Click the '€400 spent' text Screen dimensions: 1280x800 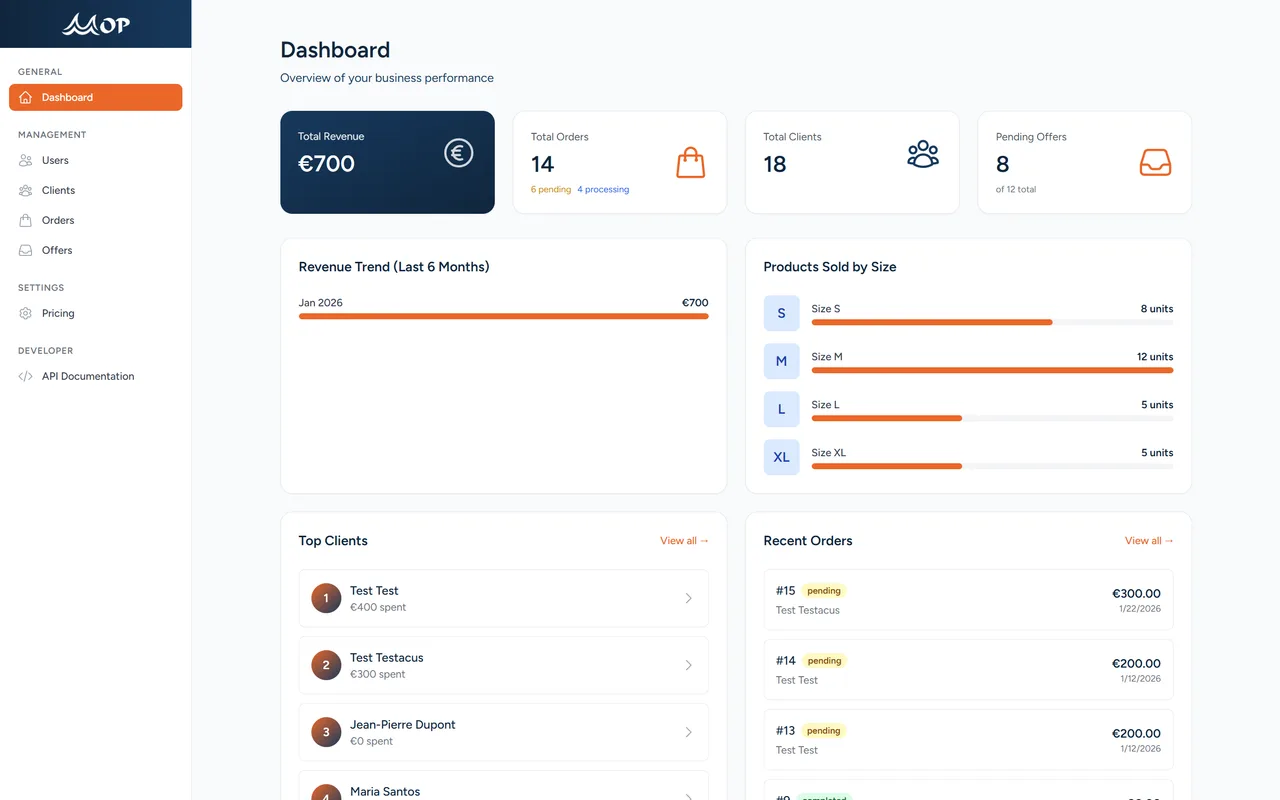click(378, 607)
